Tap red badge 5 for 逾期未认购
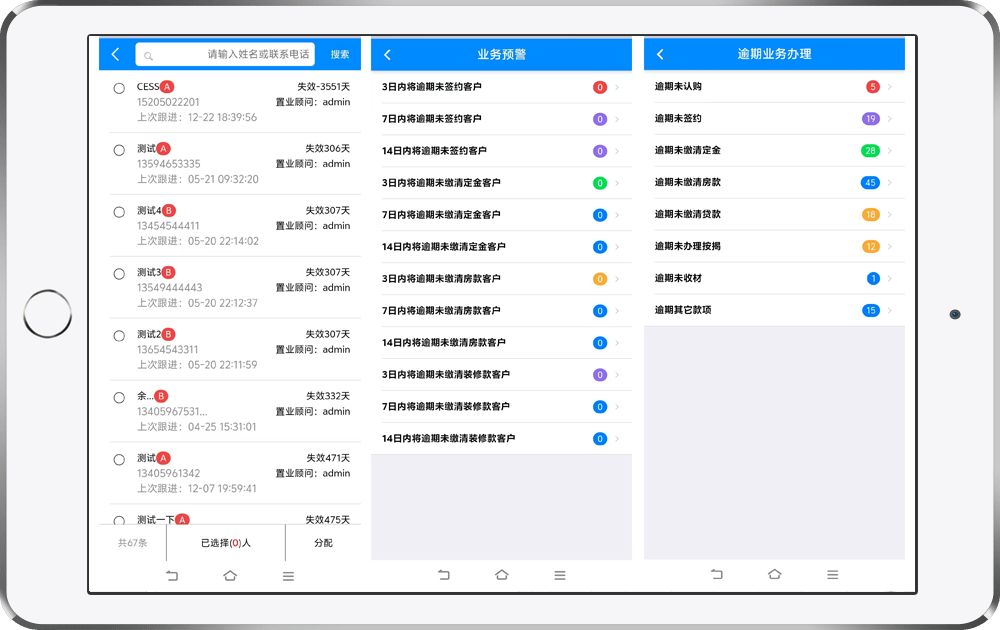Image resolution: width=1000 pixels, height=630 pixels. point(873,87)
